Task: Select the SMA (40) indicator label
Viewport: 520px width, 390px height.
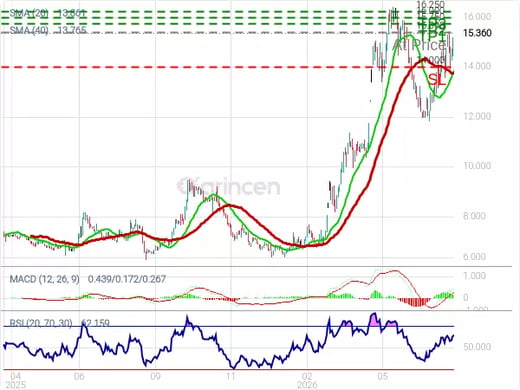Action: click(29, 30)
